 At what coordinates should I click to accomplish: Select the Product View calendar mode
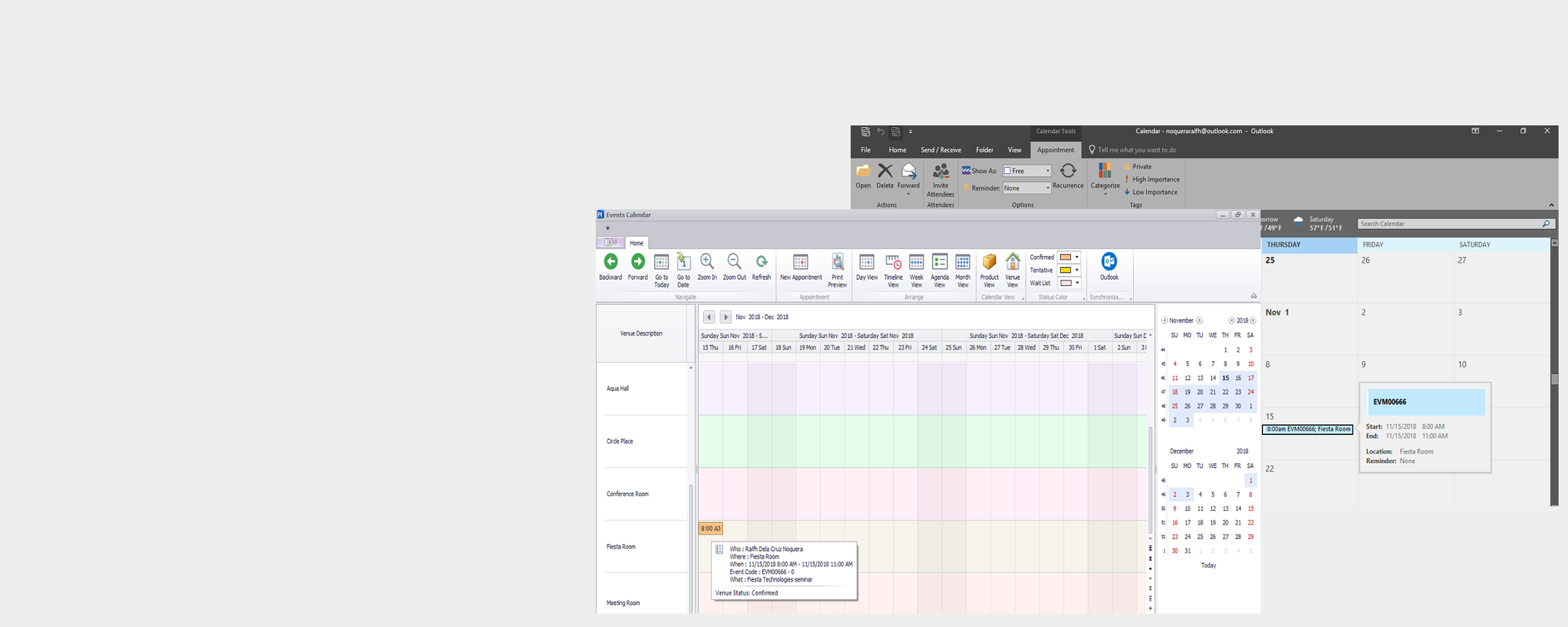[x=989, y=270]
